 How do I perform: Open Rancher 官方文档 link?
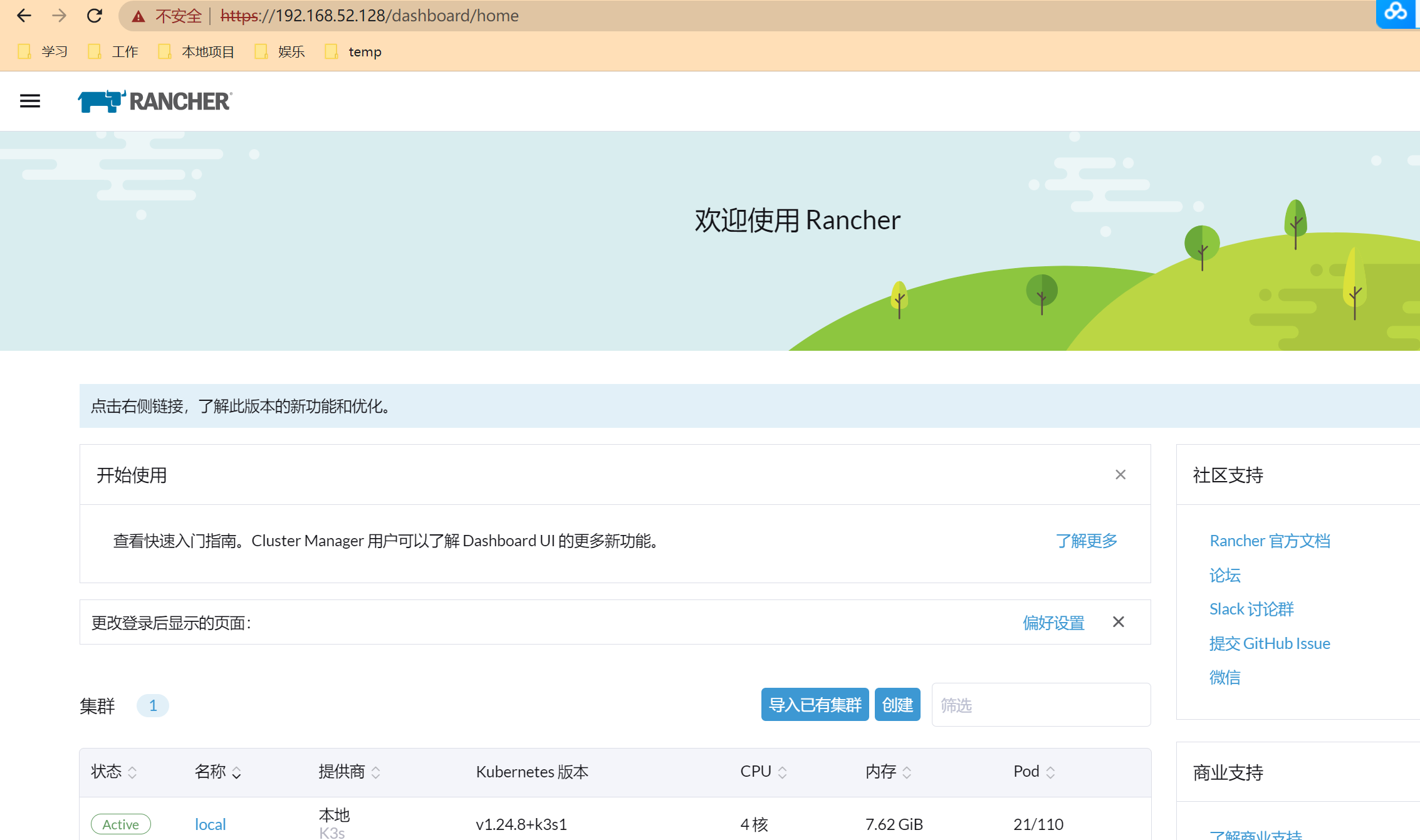(x=1270, y=541)
